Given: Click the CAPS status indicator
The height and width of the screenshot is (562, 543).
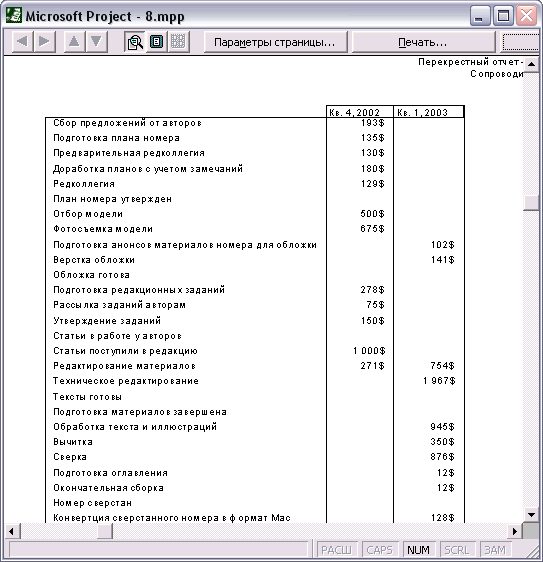Looking at the screenshot, I should click(380, 549).
